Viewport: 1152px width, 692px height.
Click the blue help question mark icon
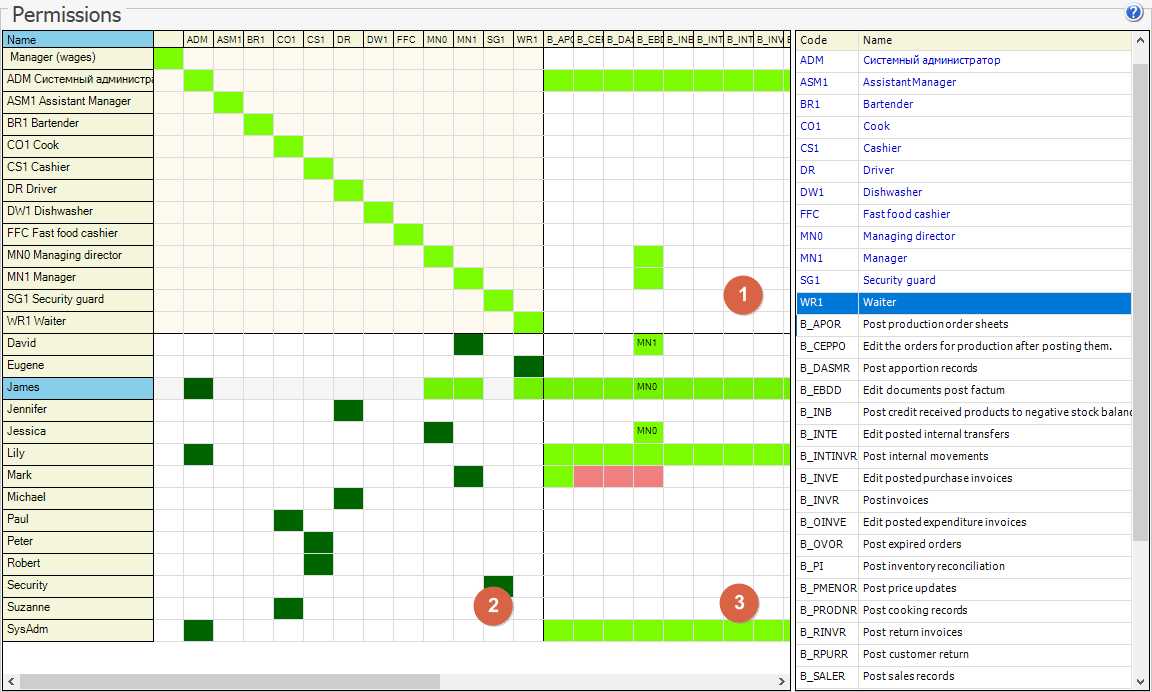[x=1133, y=13]
